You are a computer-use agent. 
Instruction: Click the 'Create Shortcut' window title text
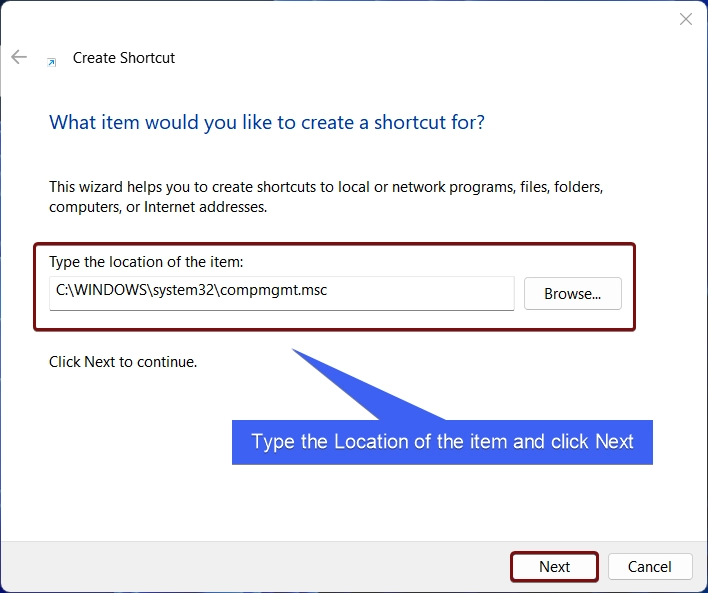(x=124, y=58)
